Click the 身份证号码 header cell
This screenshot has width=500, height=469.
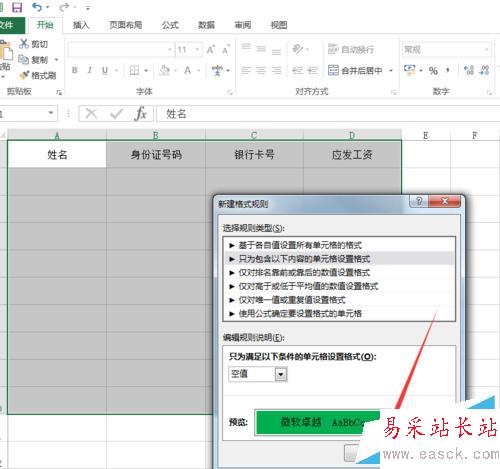(156, 155)
